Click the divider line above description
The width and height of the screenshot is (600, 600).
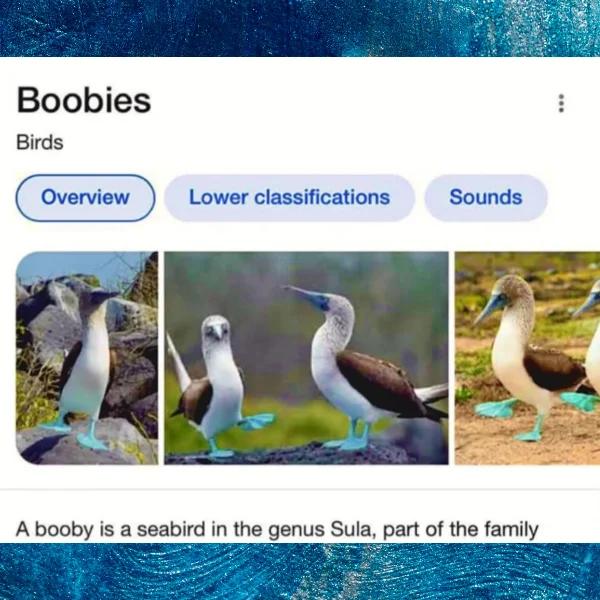pyautogui.click(x=300, y=489)
